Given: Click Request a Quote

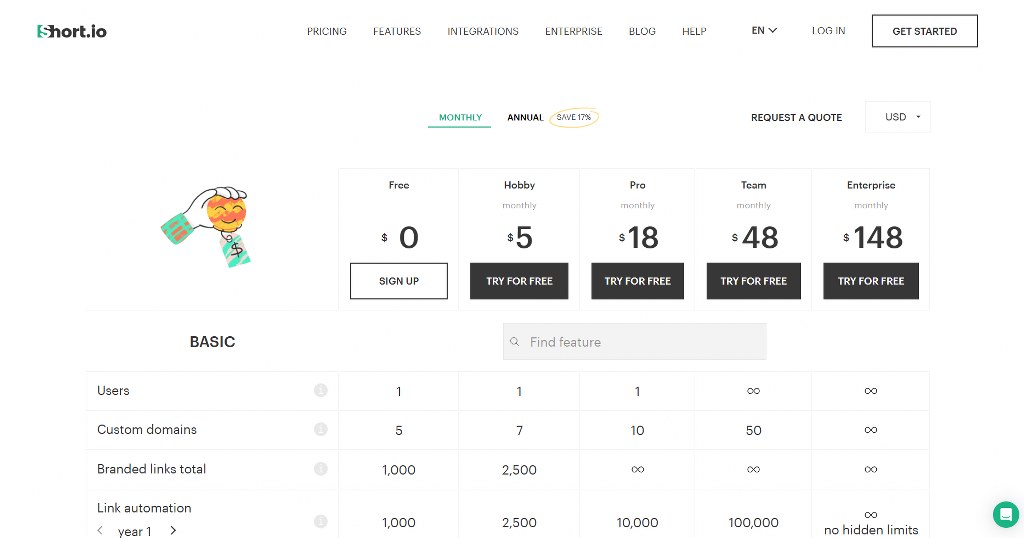Looking at the screenshot, I should click(x=796, y=118).
